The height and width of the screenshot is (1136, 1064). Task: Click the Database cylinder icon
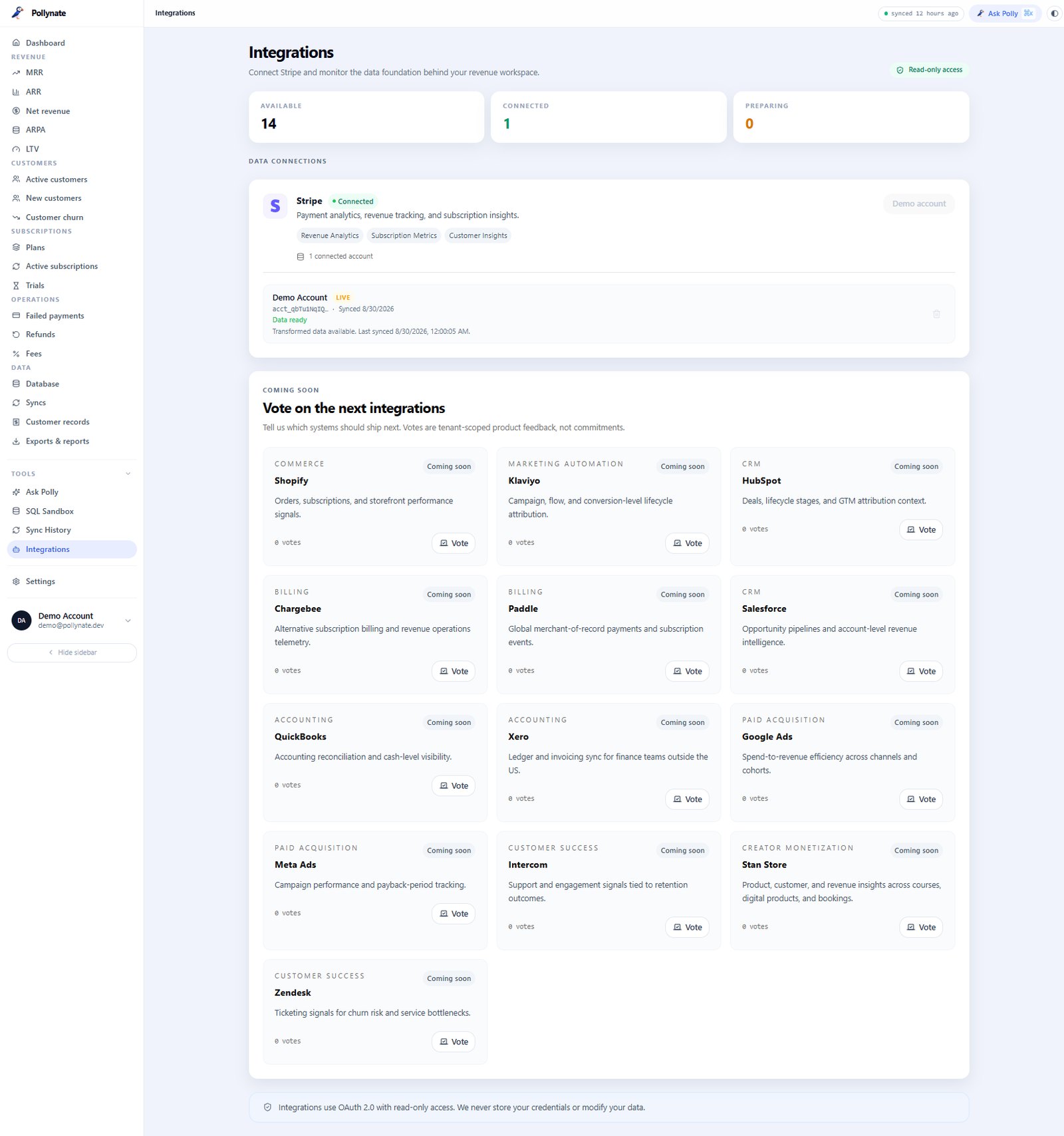[16, 384]
